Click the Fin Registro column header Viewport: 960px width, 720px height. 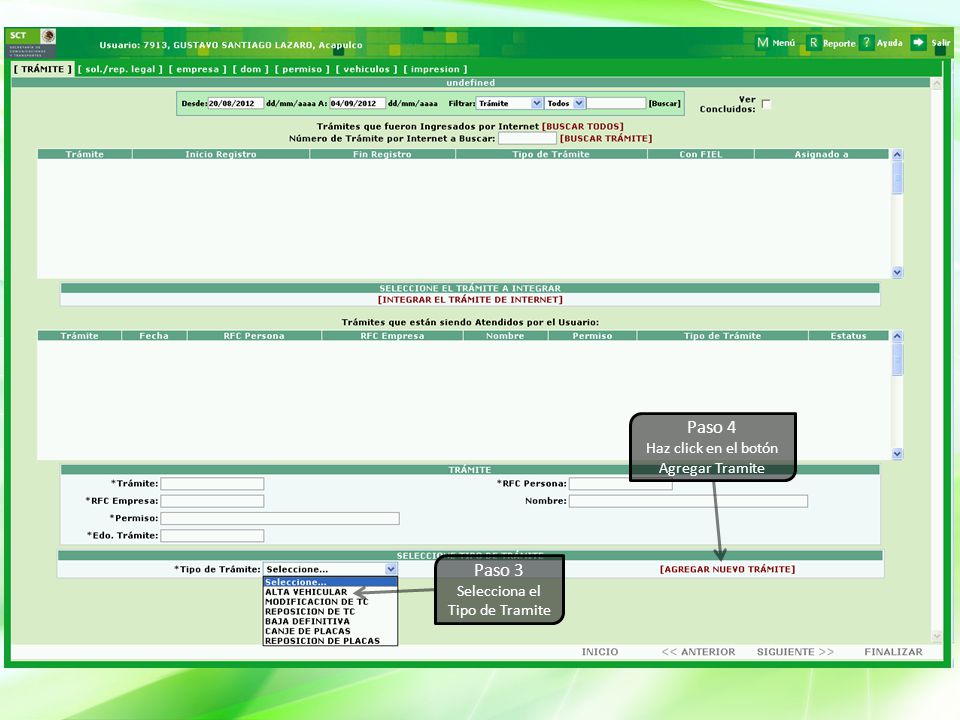tap(382, 154)
